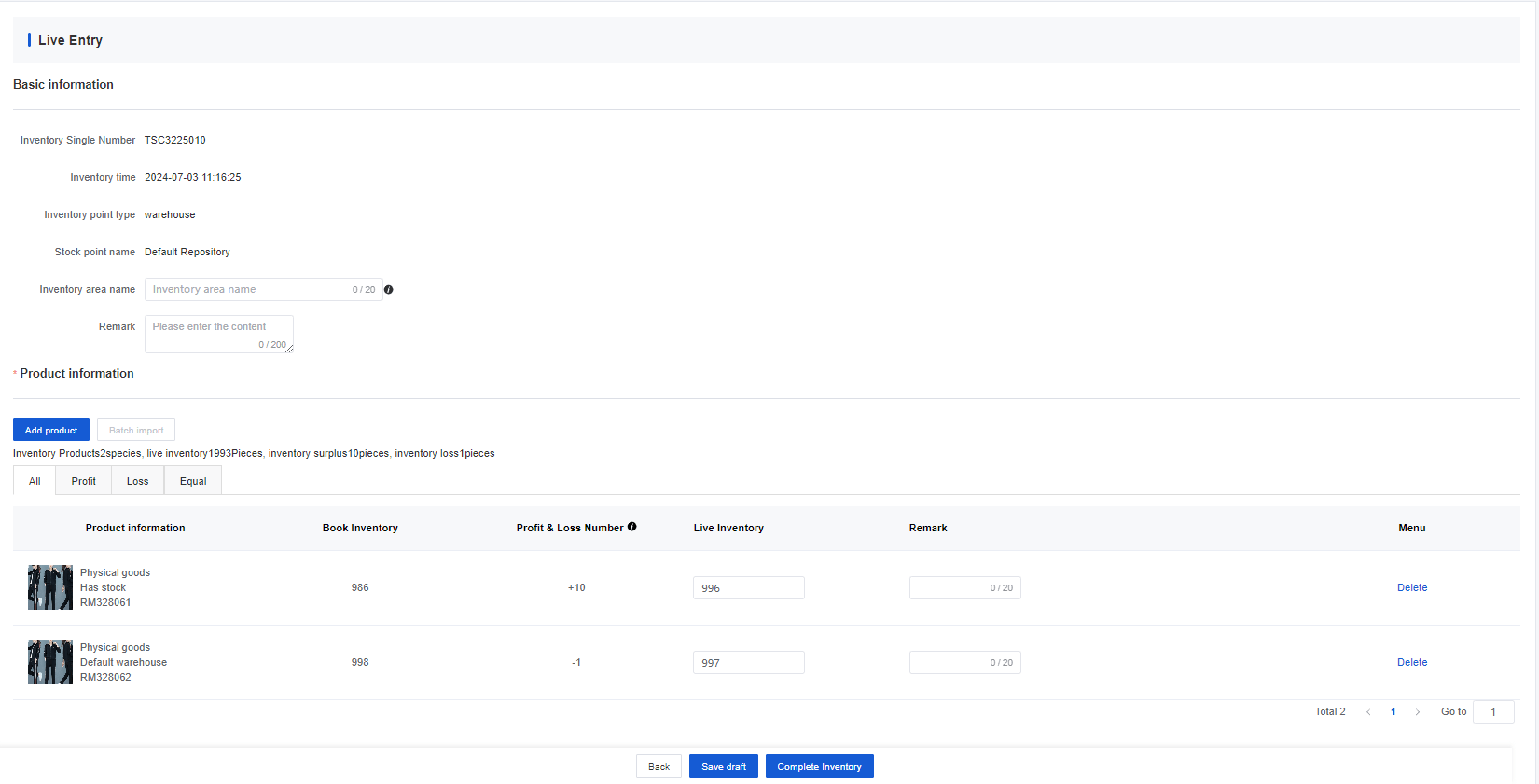Open the RM328061 product thumbnail

point(50,587)
